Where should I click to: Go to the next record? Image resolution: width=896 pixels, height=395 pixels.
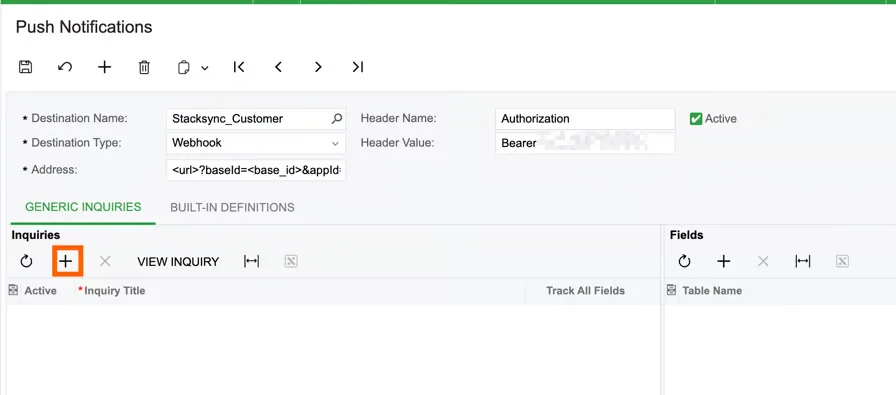coord(318,67)
